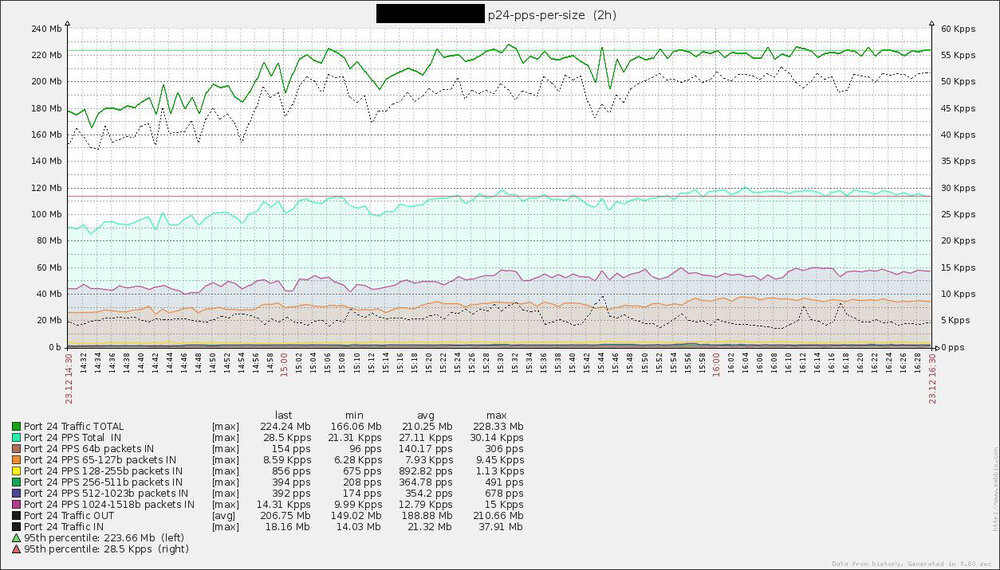
Task: Click the 206.75 Mb last value
Action: tap(285, 516)
